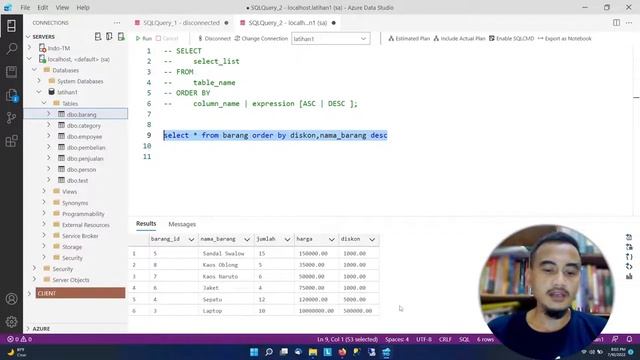This screenshot has width=640, height=360.
Task: Expand the Server Objects folder
Action: click(34, 280)
